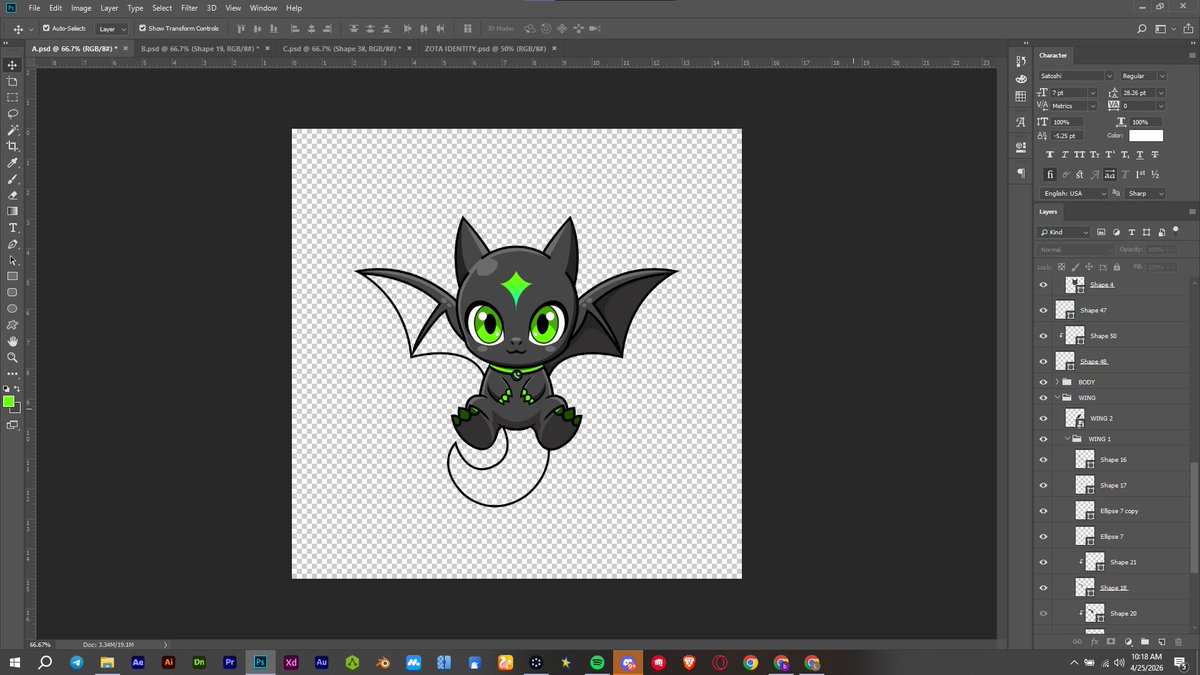Select the Artboard tool
The height and width of the screenshot is (675, 1200).
(x=12, y=81)
